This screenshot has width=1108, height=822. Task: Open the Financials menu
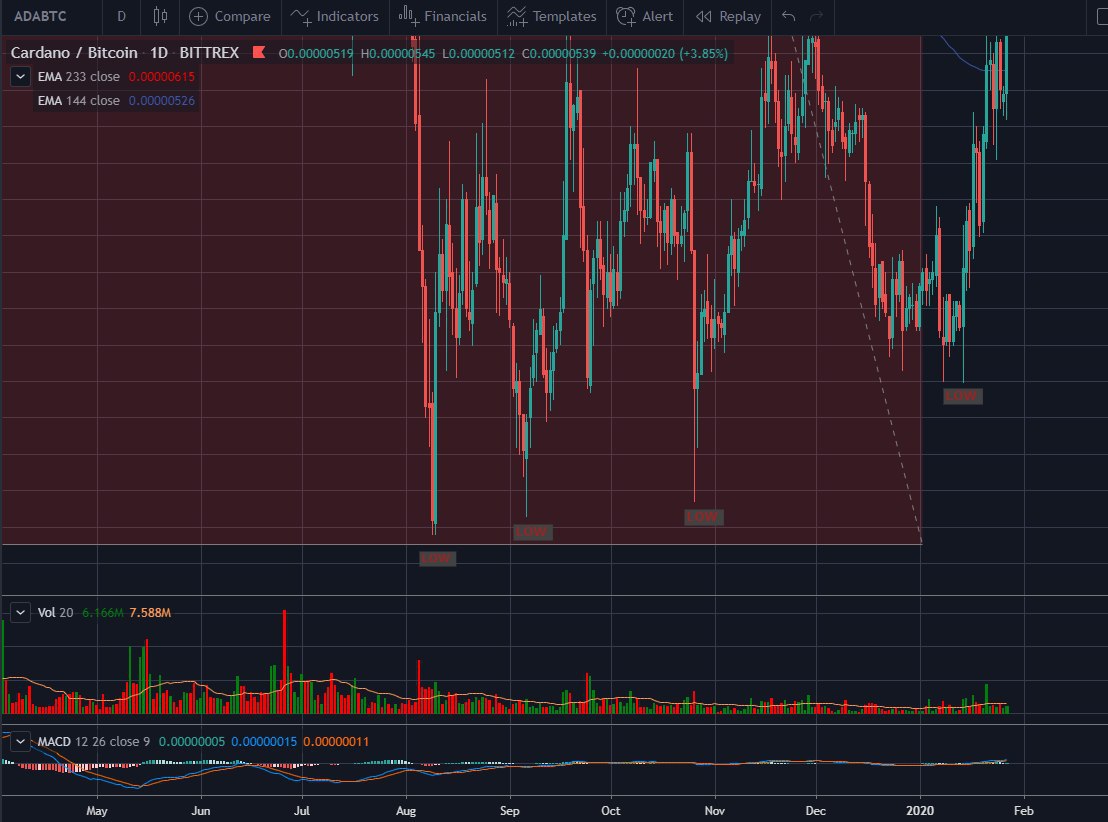tap(442, 16)
